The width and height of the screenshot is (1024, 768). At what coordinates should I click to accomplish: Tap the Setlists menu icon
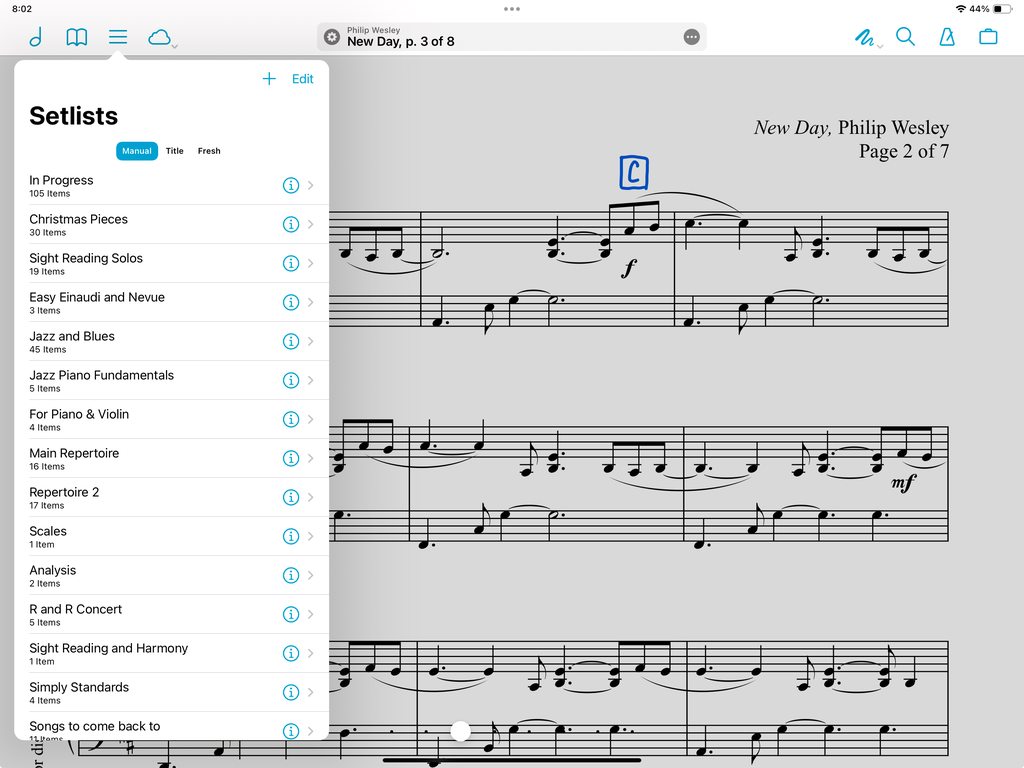pos(118,38)
